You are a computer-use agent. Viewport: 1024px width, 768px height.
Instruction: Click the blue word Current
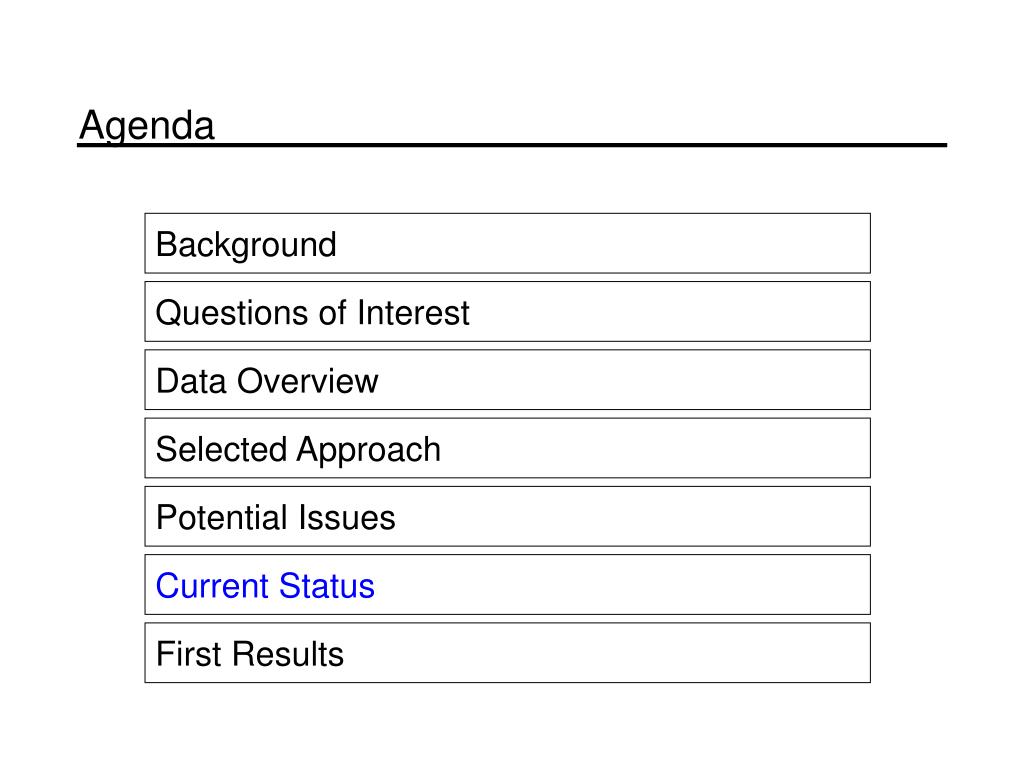213,585
